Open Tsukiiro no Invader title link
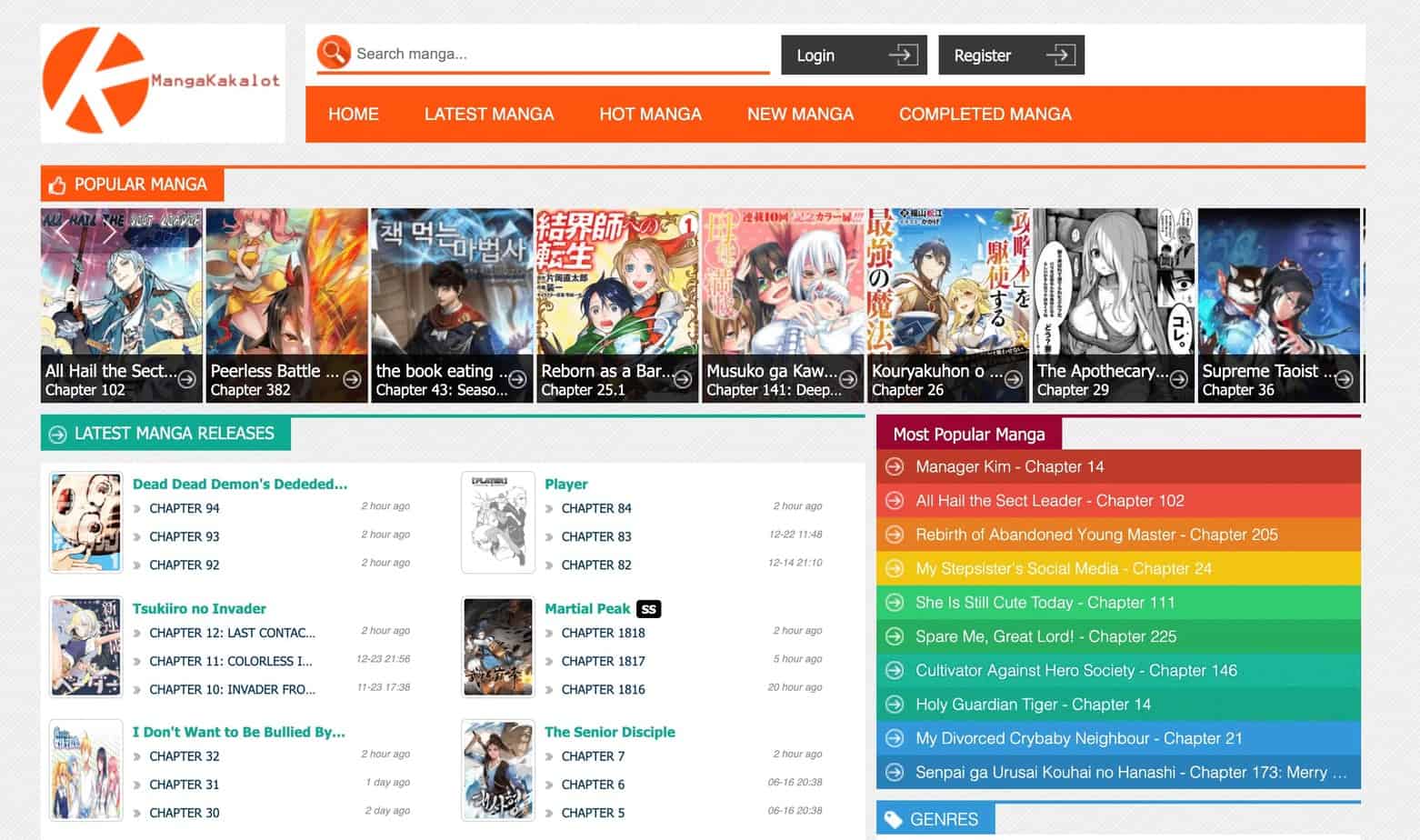The width and height of the screenshot is (1420, 840). click(x=199, y=608)
